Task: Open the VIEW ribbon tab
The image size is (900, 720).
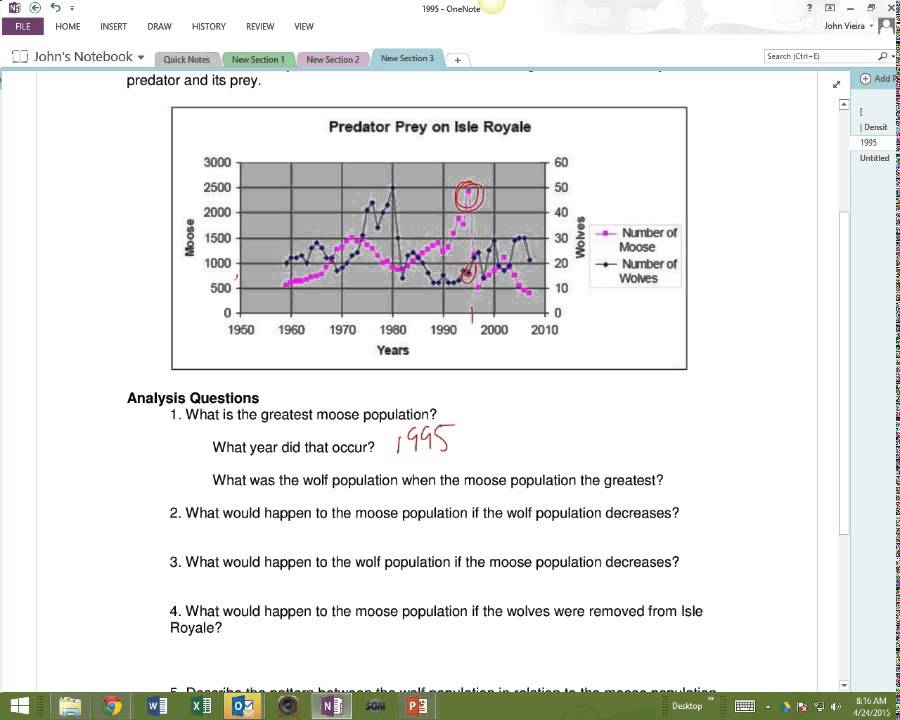Action: 304,26
